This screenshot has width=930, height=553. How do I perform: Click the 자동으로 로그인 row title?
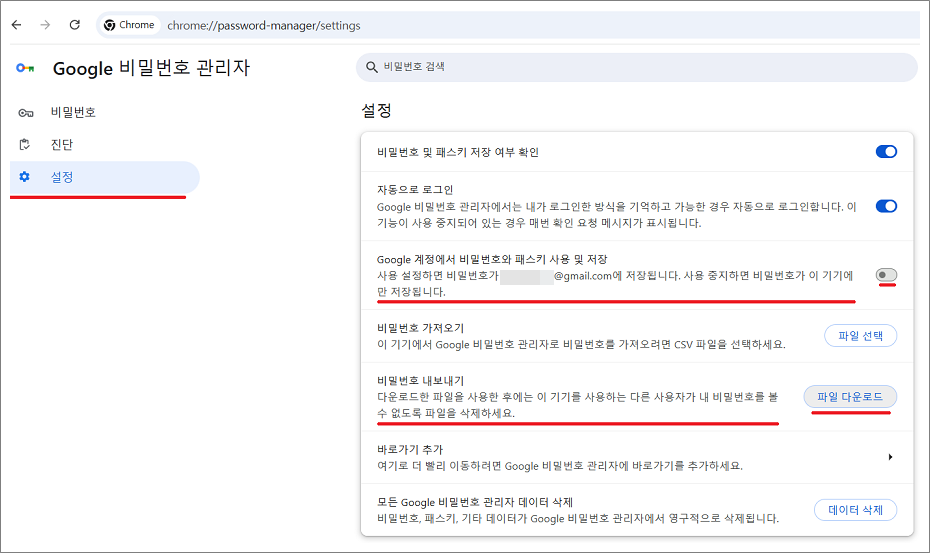[x=415, y=190]
